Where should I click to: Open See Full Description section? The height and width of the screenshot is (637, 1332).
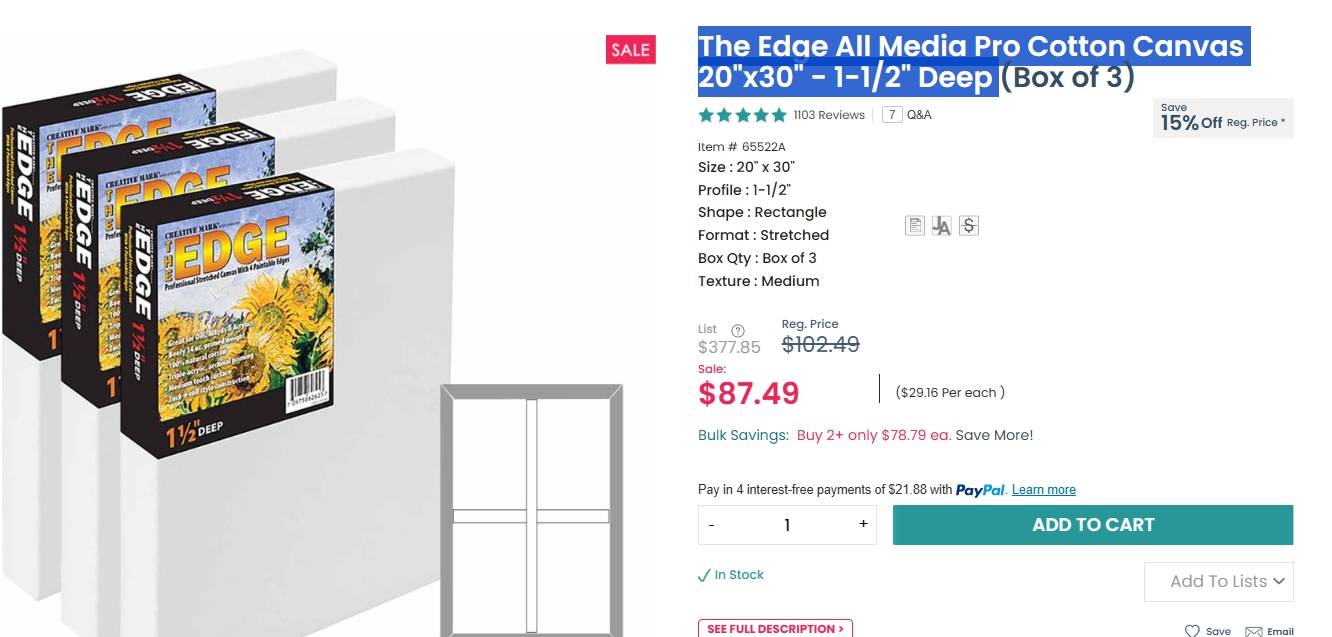775,628
